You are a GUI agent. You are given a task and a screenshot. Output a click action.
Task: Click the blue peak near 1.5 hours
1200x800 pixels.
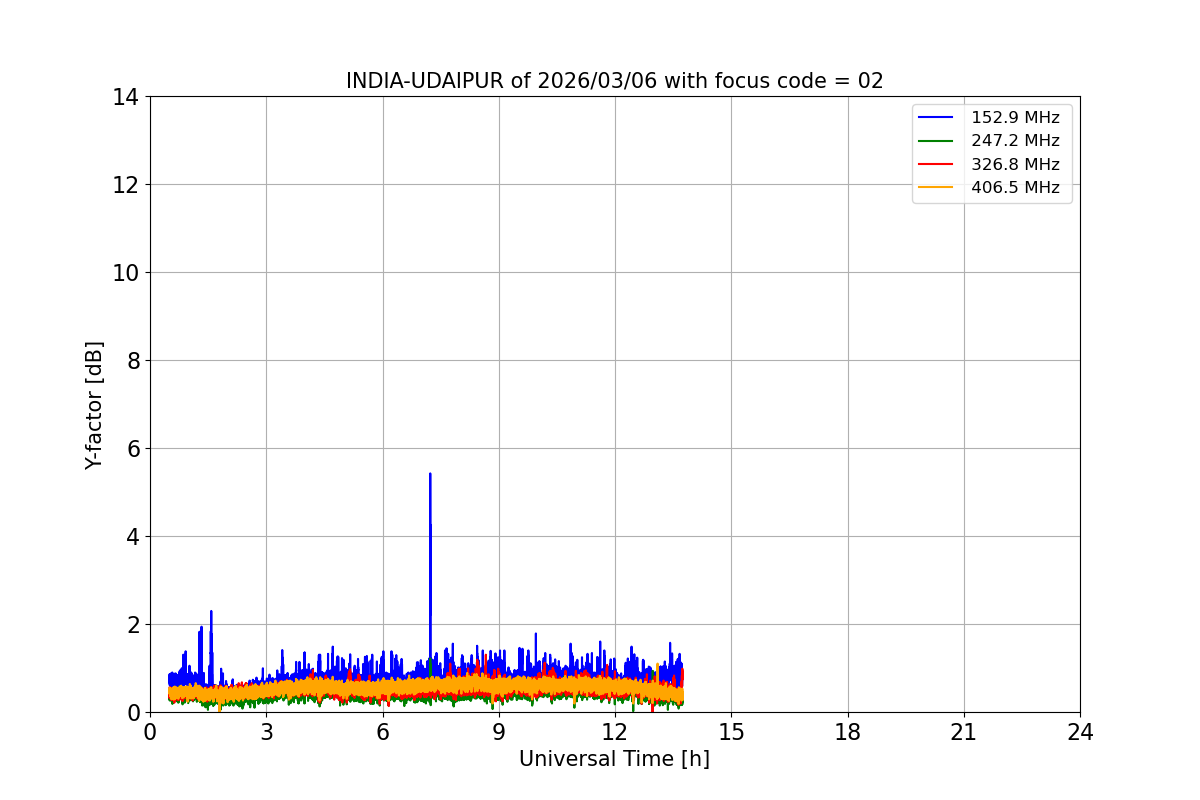click(211, 613)
